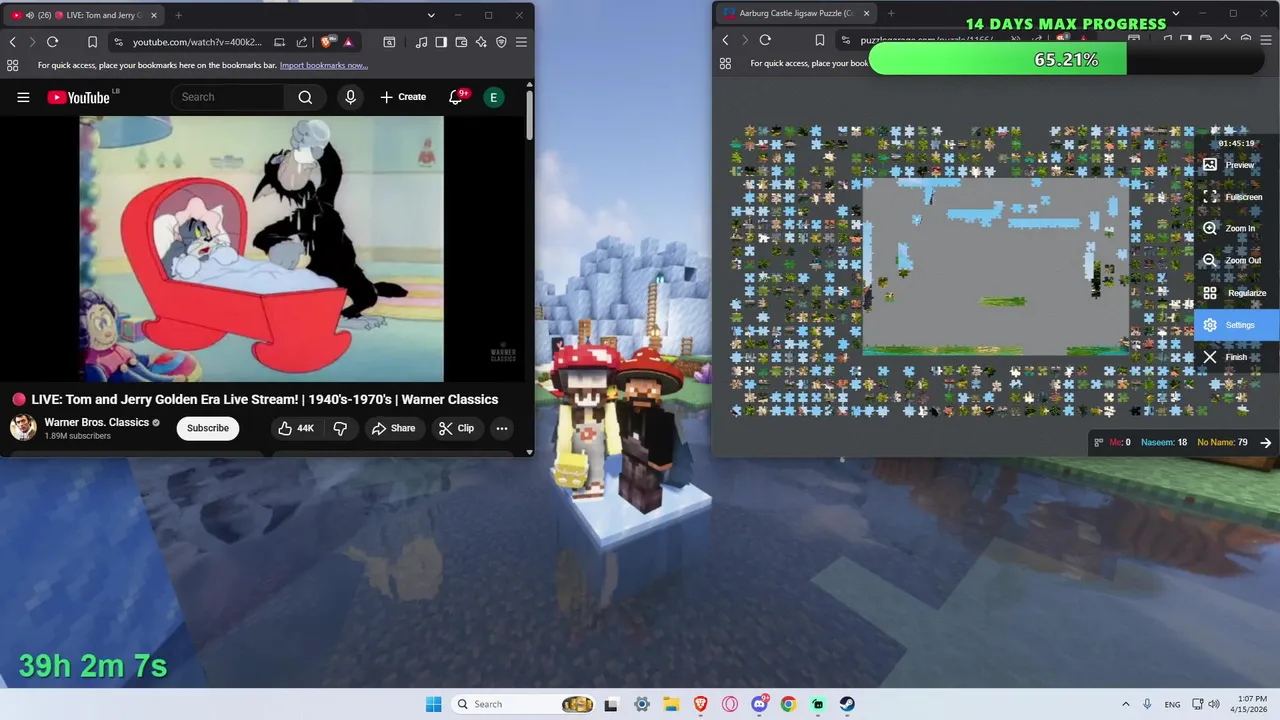
Task: Open the tab search dropdown in YouTube window
Action: click(x=431, y=15)
